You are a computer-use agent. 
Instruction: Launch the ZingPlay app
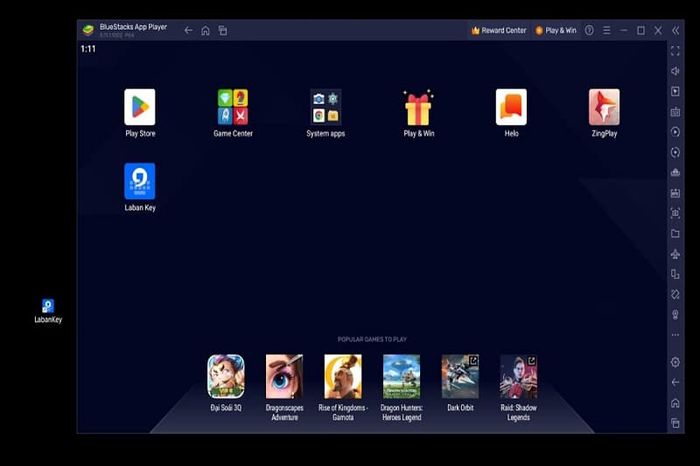(x=604, y=107)
